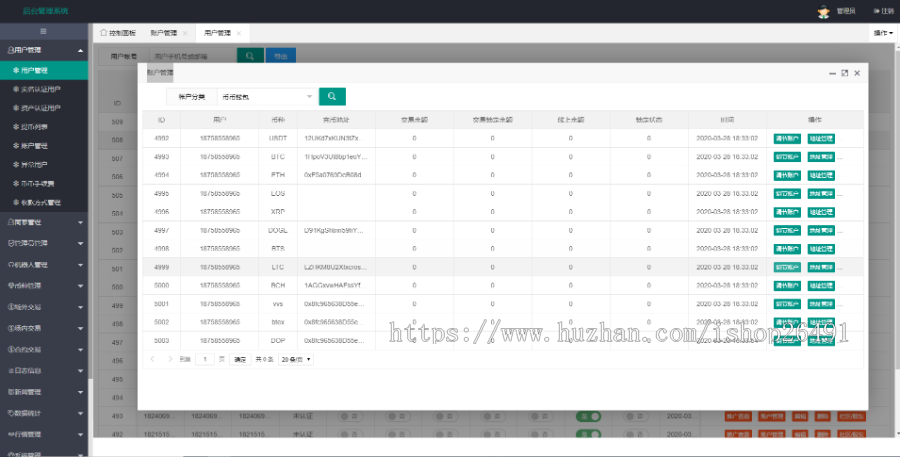The height and width of the screenshot is (457, 900).
Task: Toggle the first grey switch in row 492
Action: (349, 434)
